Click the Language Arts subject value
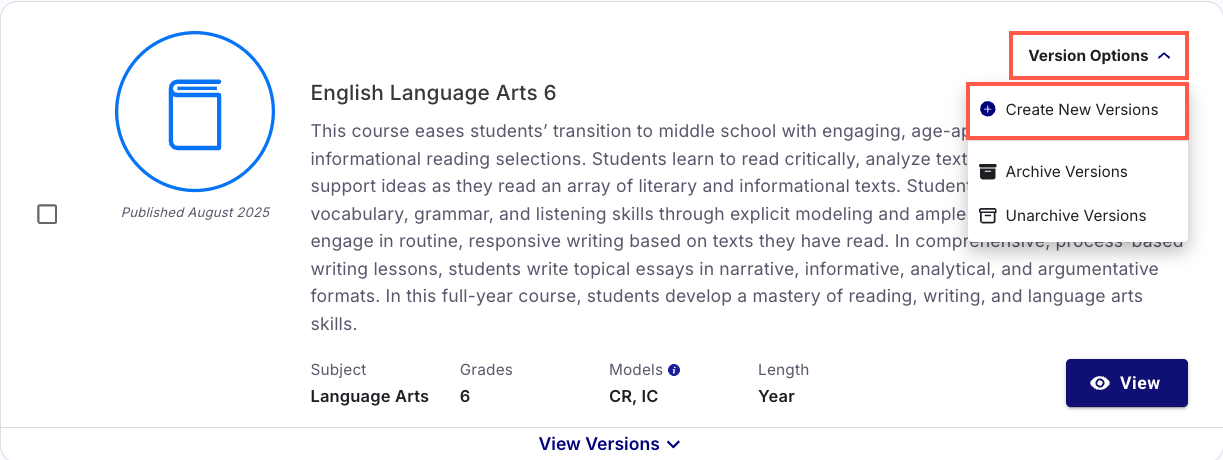The width and height of the screenshot is (1223, 460). 370,396
